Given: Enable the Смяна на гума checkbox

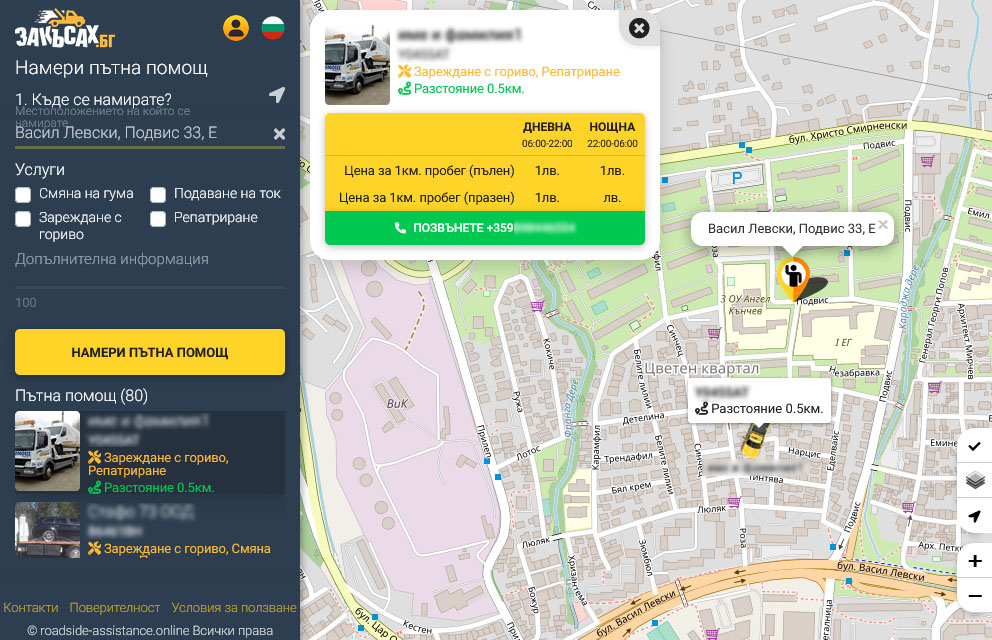Looking at the screenshot, I should click(23, 194).
